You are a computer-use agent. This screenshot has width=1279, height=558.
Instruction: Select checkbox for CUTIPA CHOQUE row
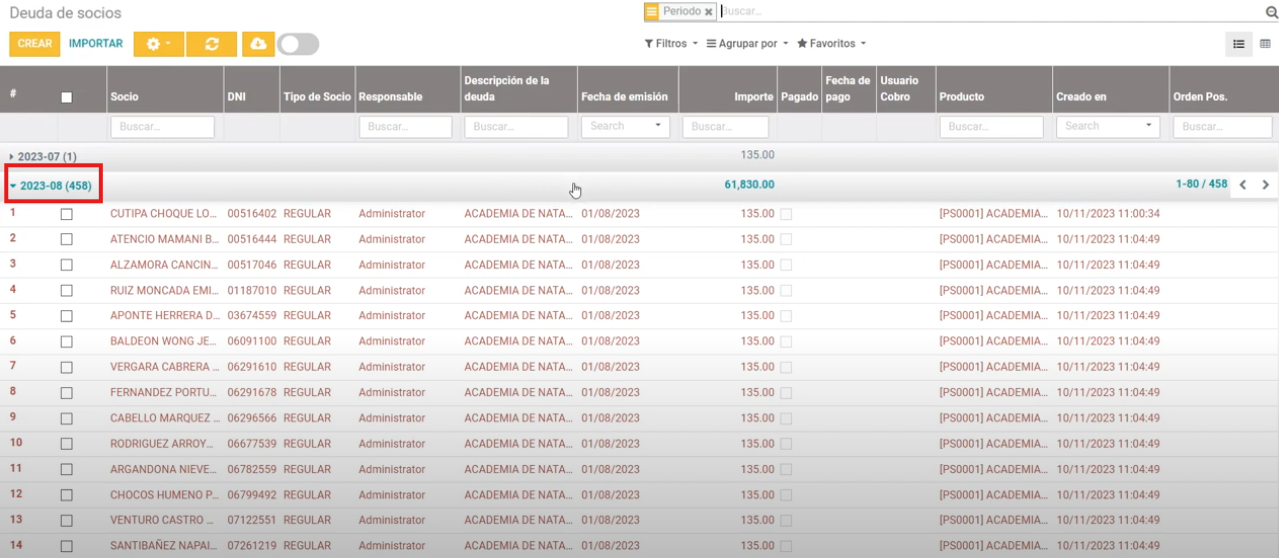67,214
